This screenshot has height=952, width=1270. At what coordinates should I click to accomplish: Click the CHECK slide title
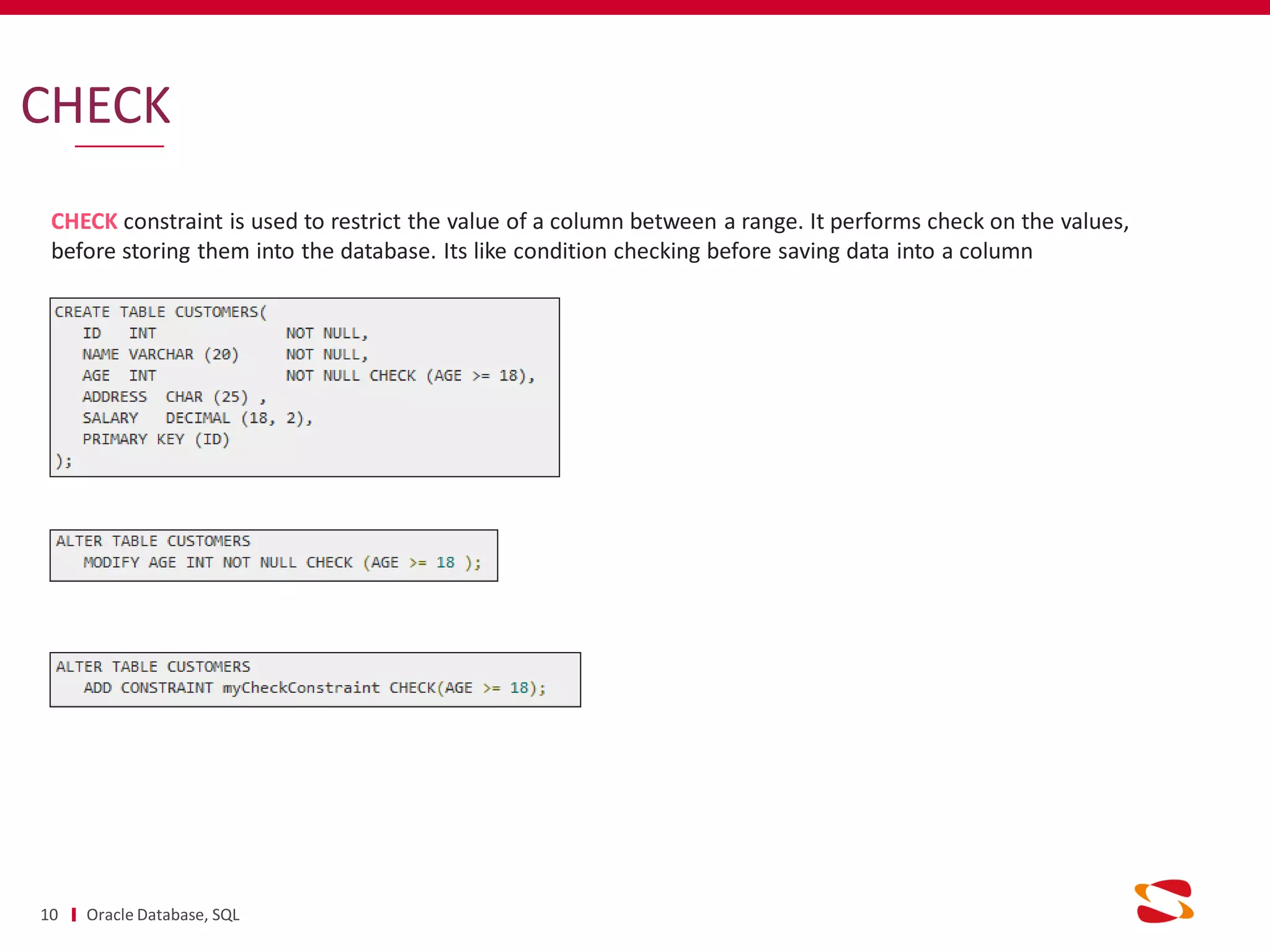96,105
